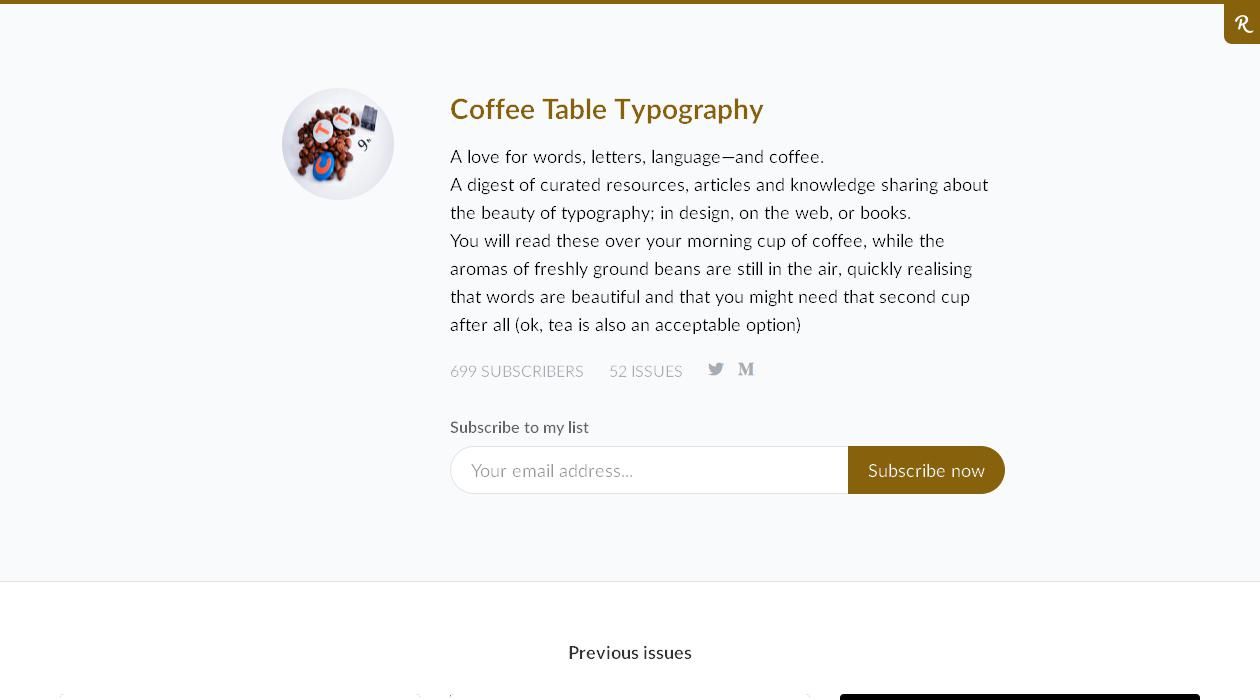Screen dimensions: 1260x700
Task: Click the "Subscribe to my list" label
Action: [x=519, y=427]
